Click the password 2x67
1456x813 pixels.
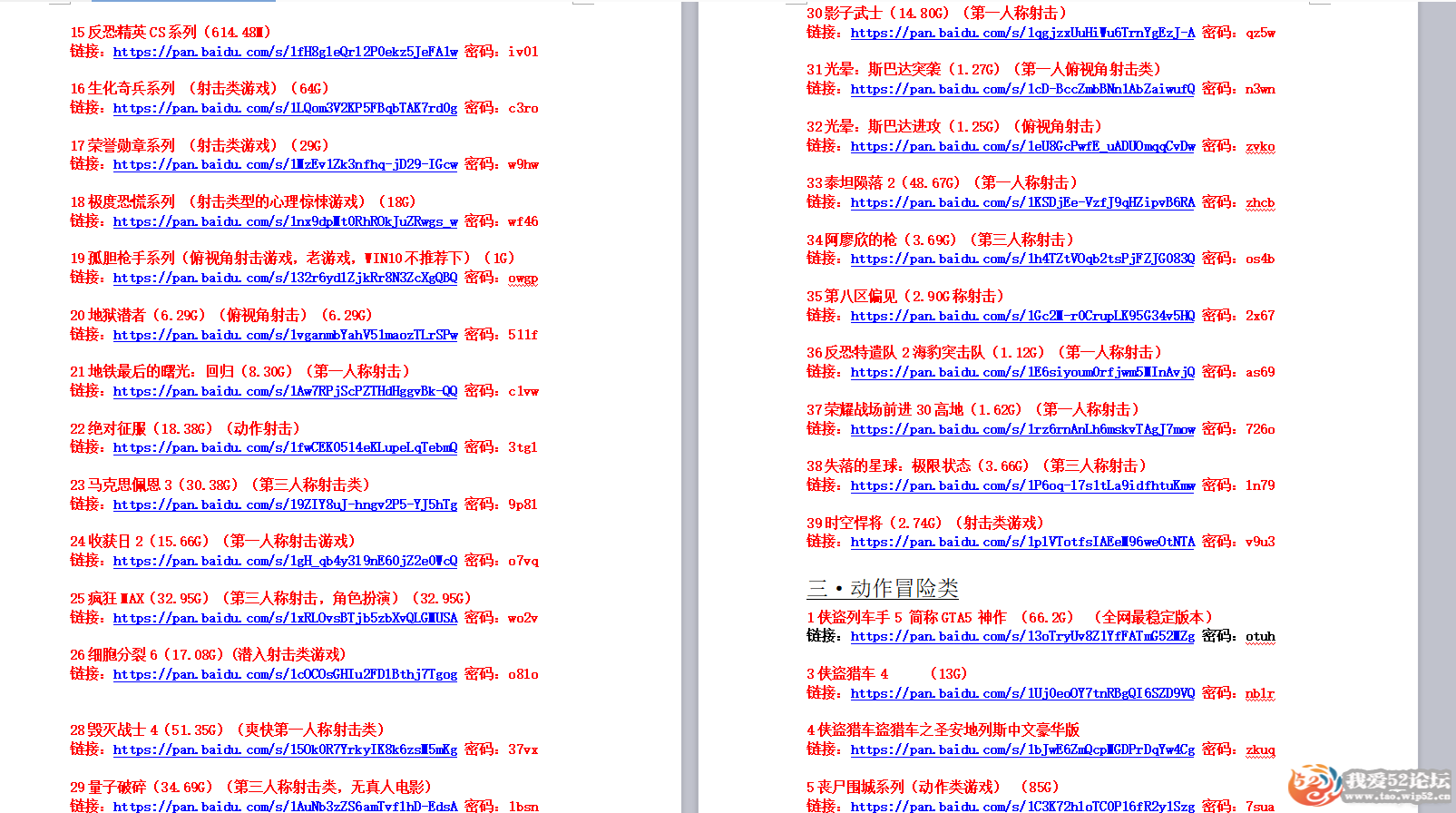[1260, 316]
